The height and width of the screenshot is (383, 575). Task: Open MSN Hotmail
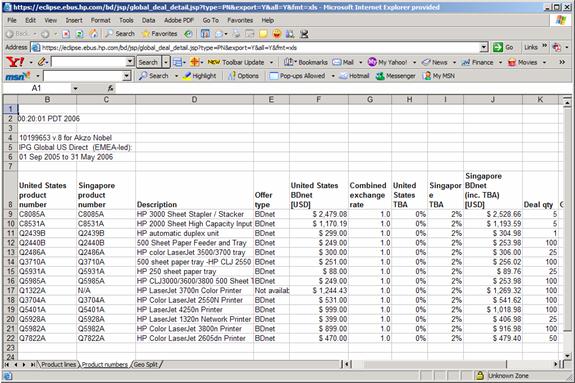354,76
